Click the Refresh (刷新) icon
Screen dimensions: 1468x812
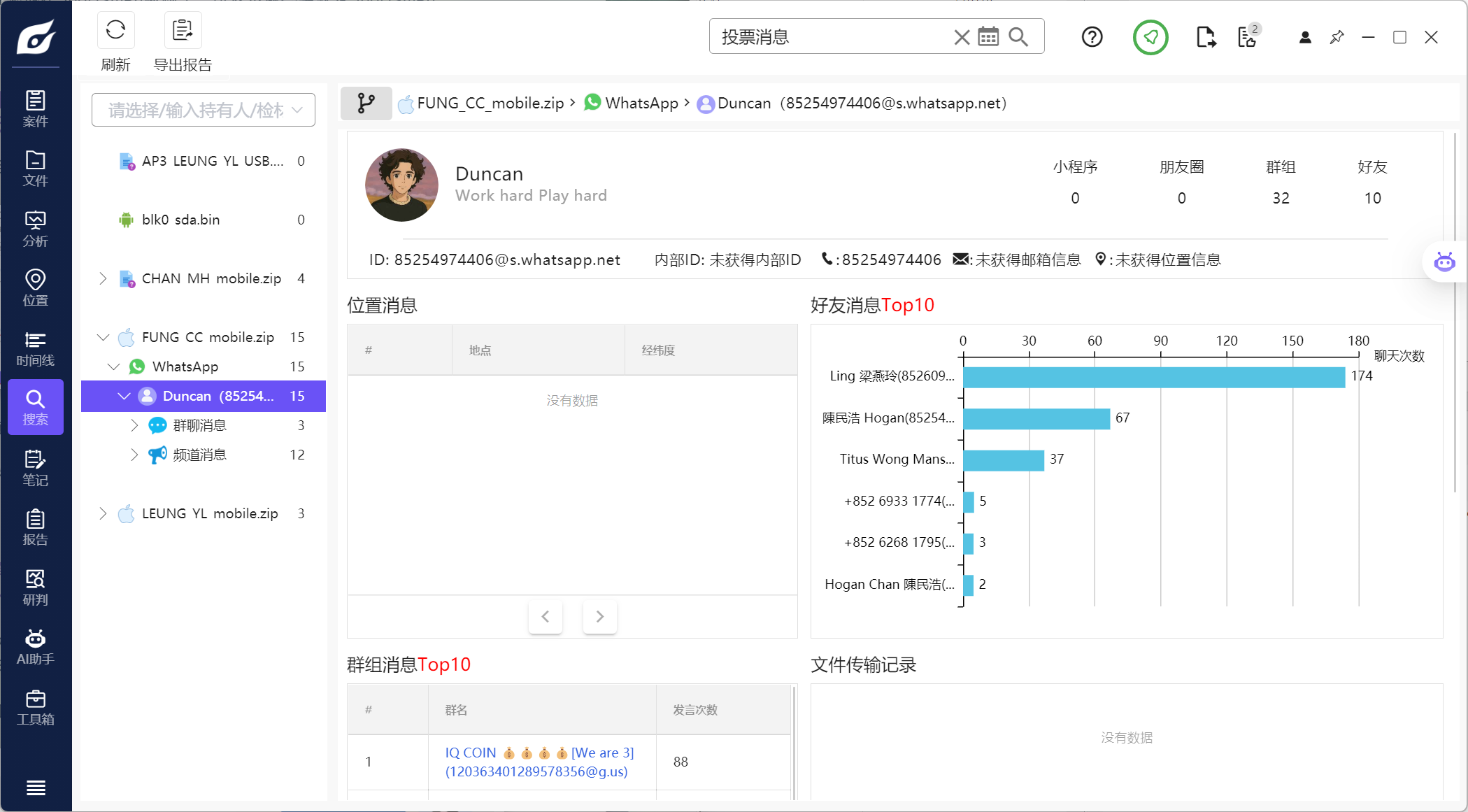click(x=115, y=30)
